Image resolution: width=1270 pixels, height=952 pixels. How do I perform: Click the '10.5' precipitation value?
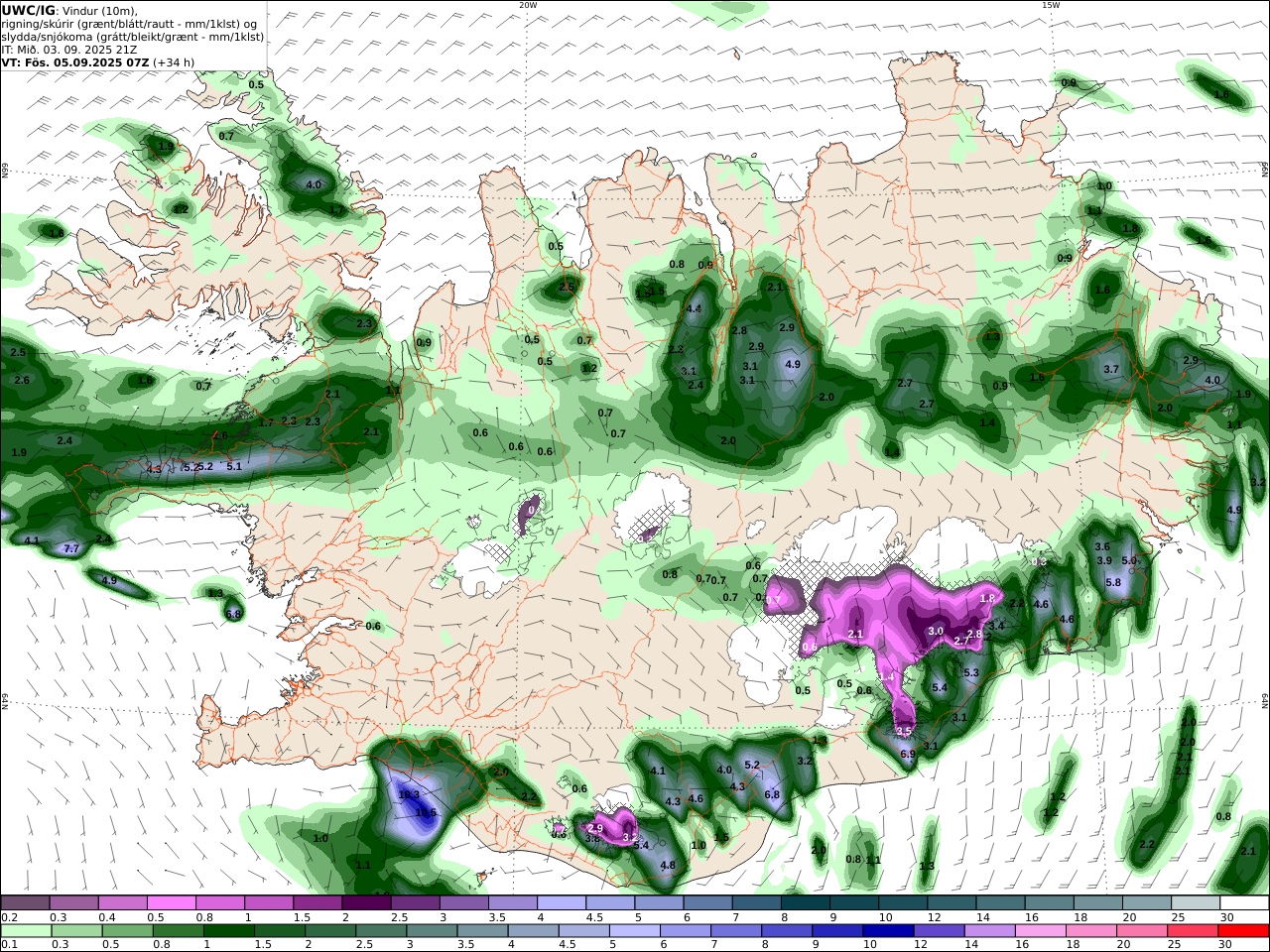click(x=426, y=812)
